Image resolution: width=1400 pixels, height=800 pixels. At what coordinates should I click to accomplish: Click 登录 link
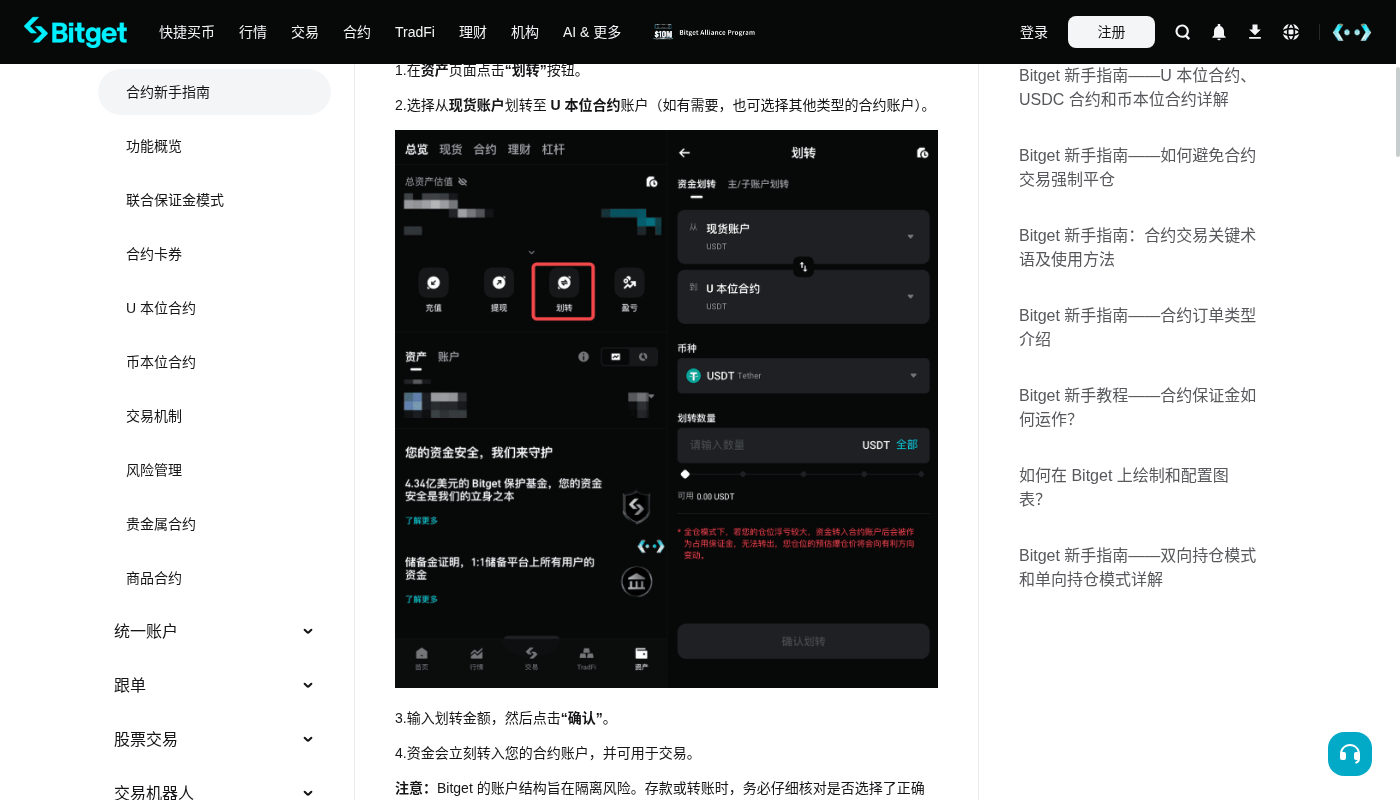[x=1034, y=32]
